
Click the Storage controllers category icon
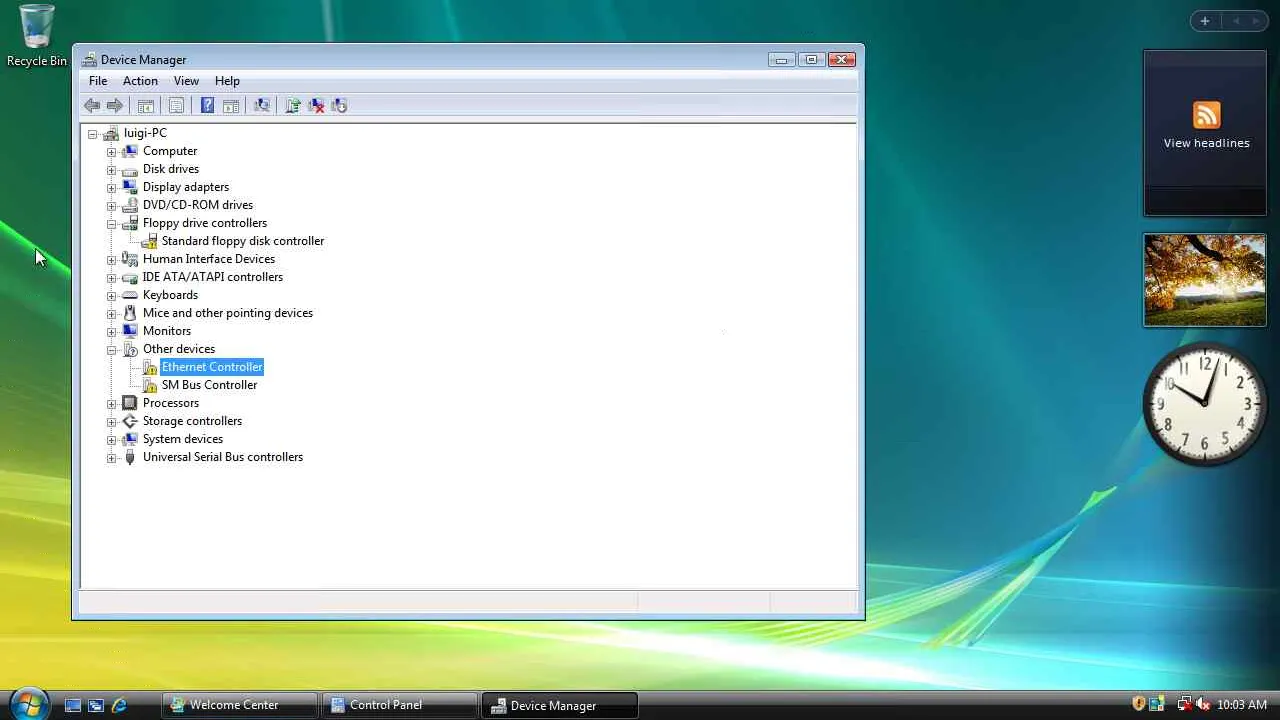pyautogui.click(x=129, y=421)
